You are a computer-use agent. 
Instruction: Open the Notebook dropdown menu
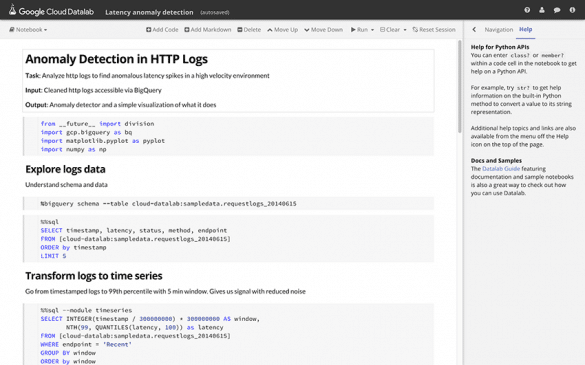[28, 29]
